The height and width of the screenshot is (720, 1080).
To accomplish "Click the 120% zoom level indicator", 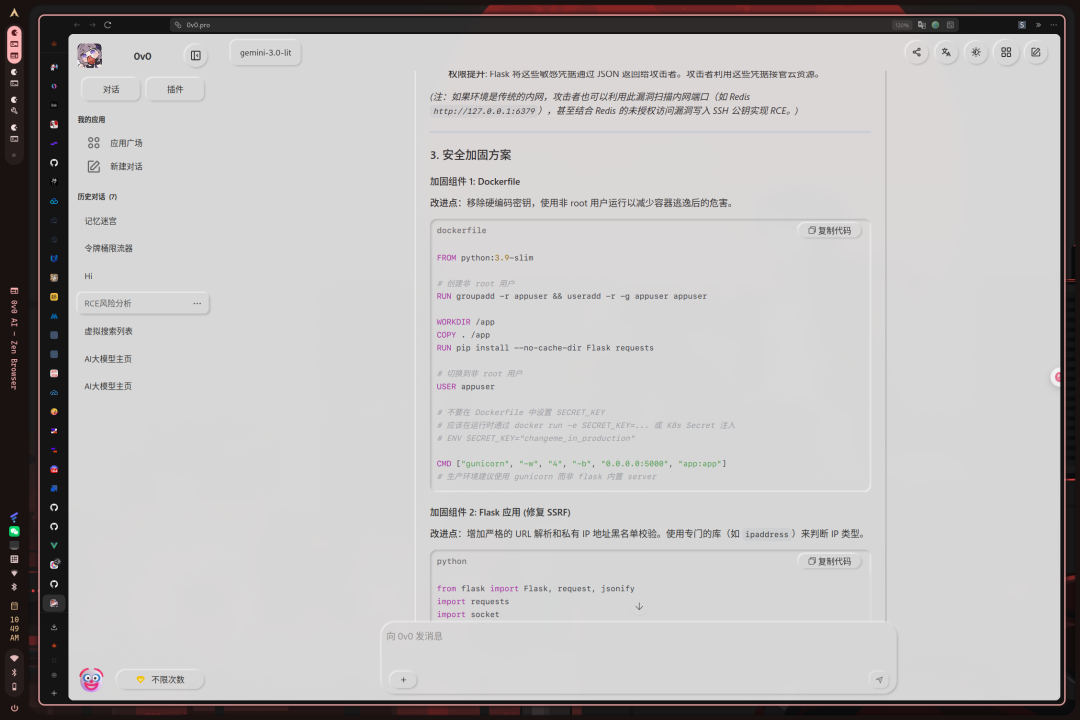I will [x=902, y=25].
